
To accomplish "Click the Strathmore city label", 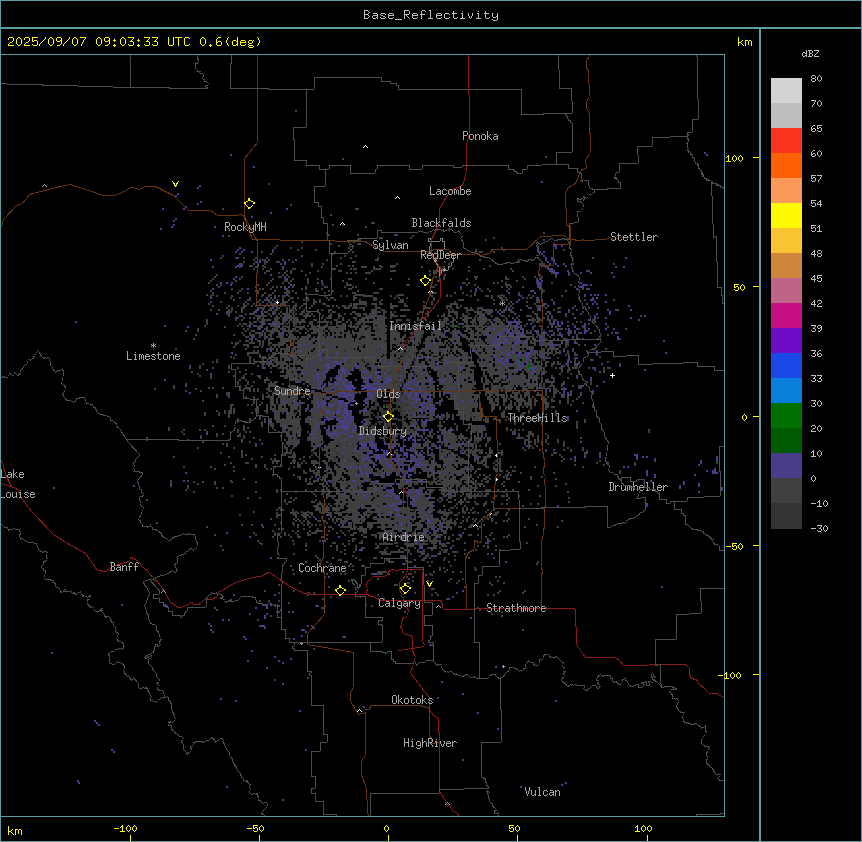I will tap(516, 608).
